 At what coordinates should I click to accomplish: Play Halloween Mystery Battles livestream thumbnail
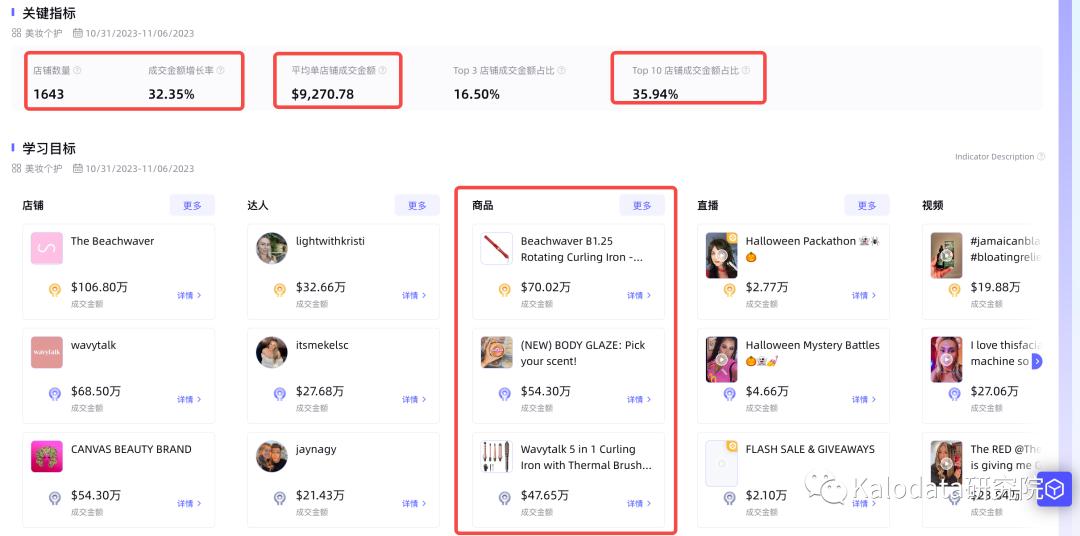(x=721, y=359)
